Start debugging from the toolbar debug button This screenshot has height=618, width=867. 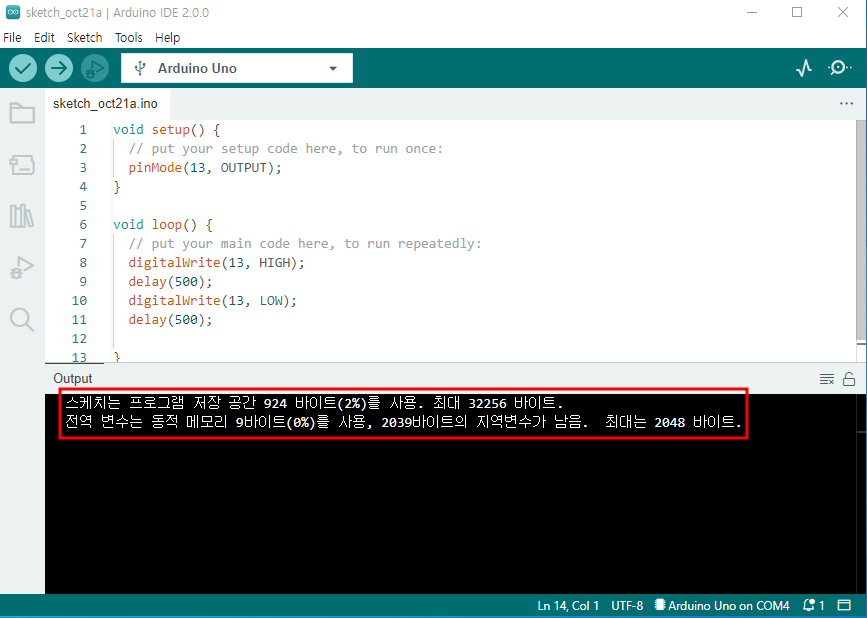pos(95,68)
